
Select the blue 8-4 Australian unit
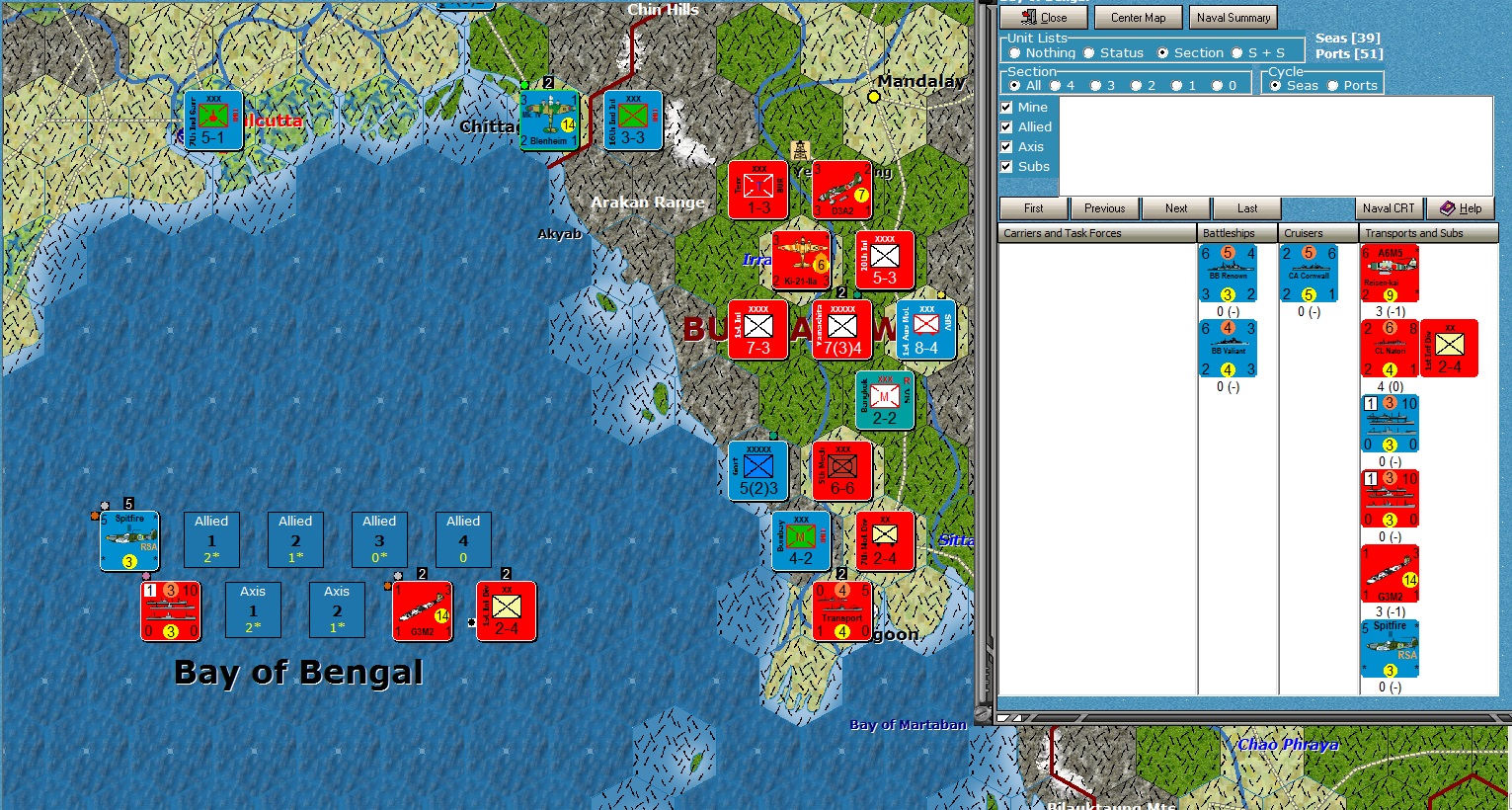click(x=926, y=330)
